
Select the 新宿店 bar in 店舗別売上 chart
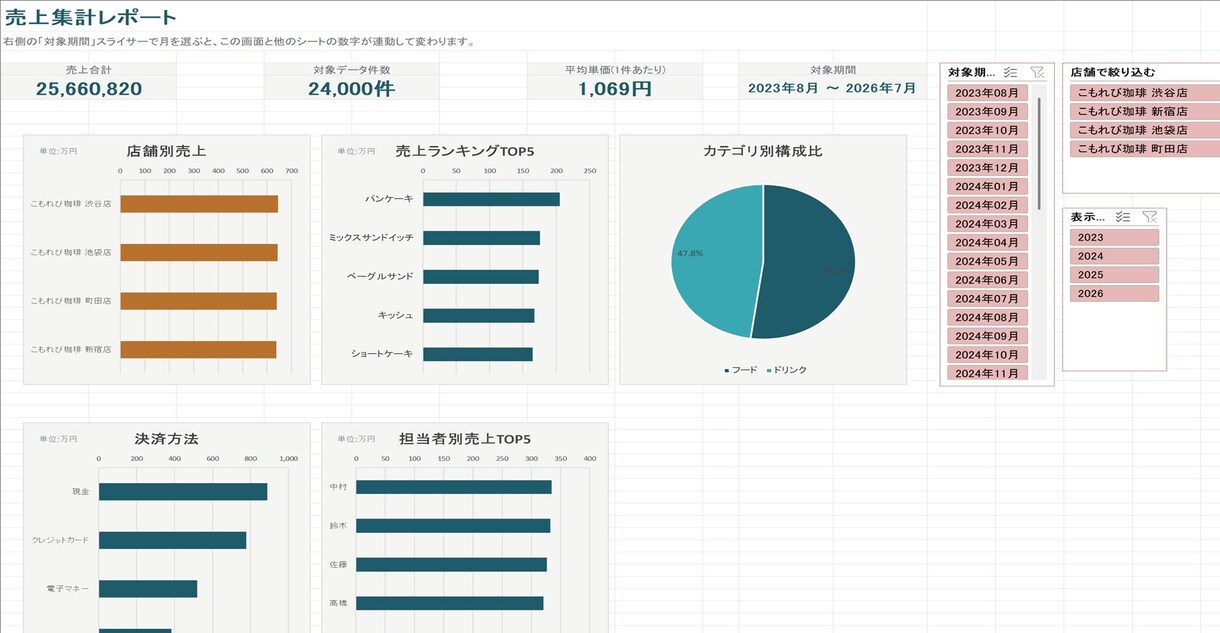198,349
